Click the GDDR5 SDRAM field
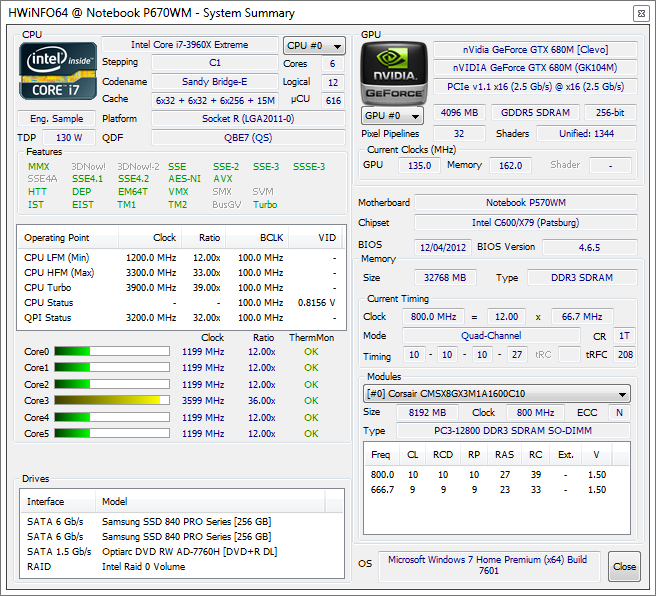The image size is (656, 596). click(536, 113)
